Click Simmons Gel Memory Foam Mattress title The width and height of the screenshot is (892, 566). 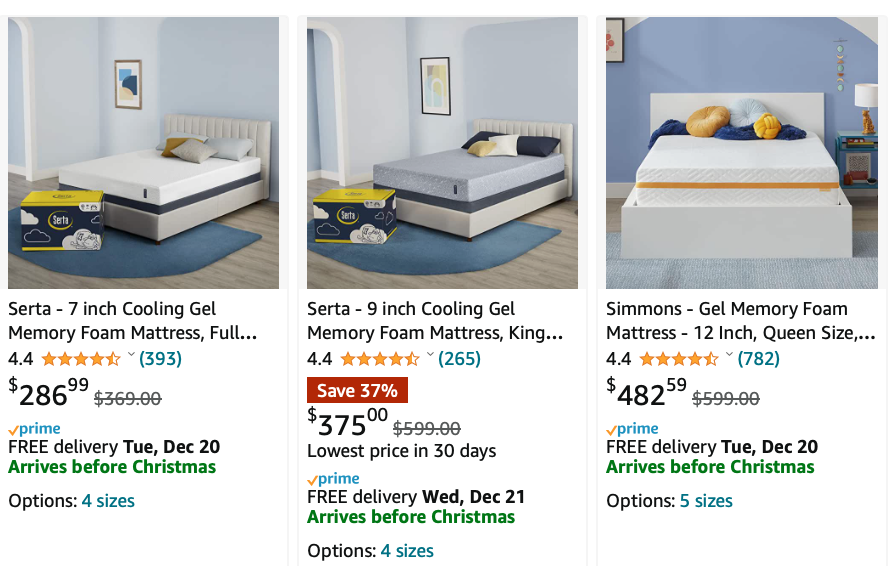[741, 321]
